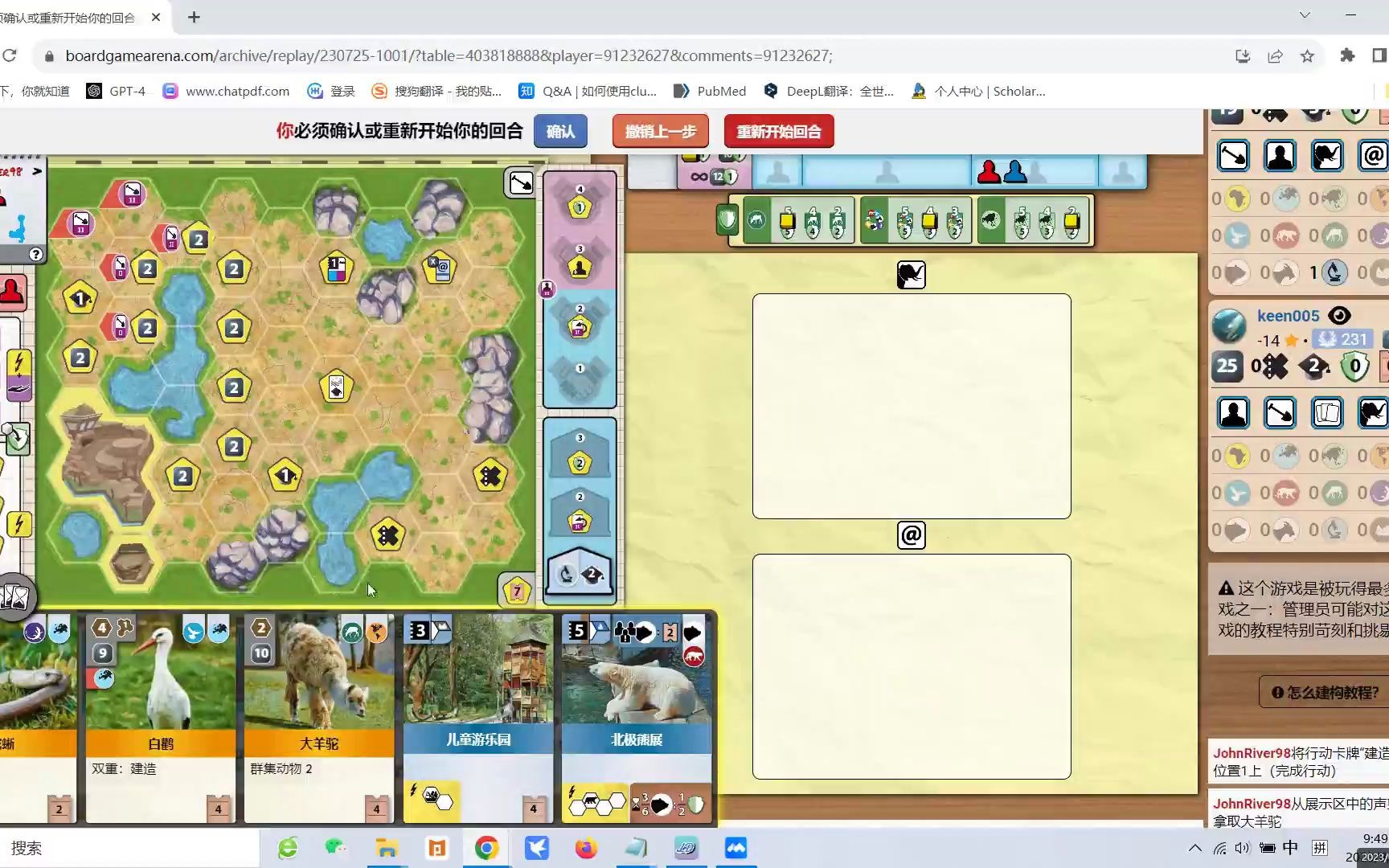The height and width of the screenshot is (868, 1389).
Task: Click the red worker pawn icon left of map
Action: coord(11,293)
